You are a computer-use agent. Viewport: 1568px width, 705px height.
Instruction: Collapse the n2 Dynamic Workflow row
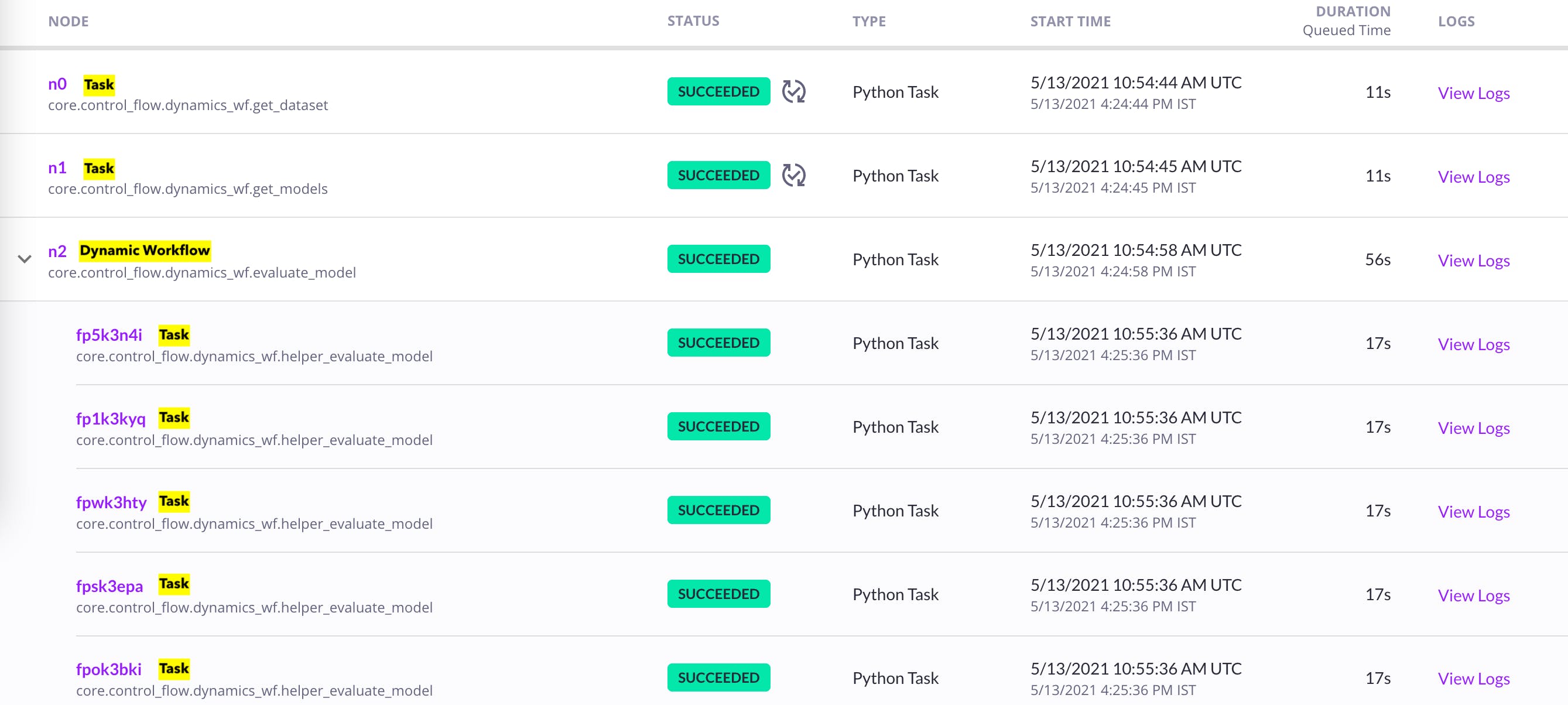click(25, 259)
